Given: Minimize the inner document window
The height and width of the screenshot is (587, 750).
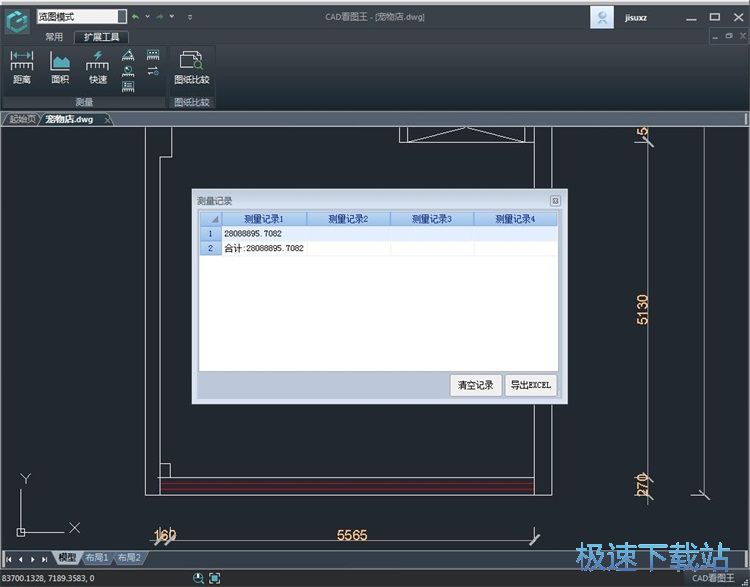Looking at the screenshot, I should click(x=715, y=36).
